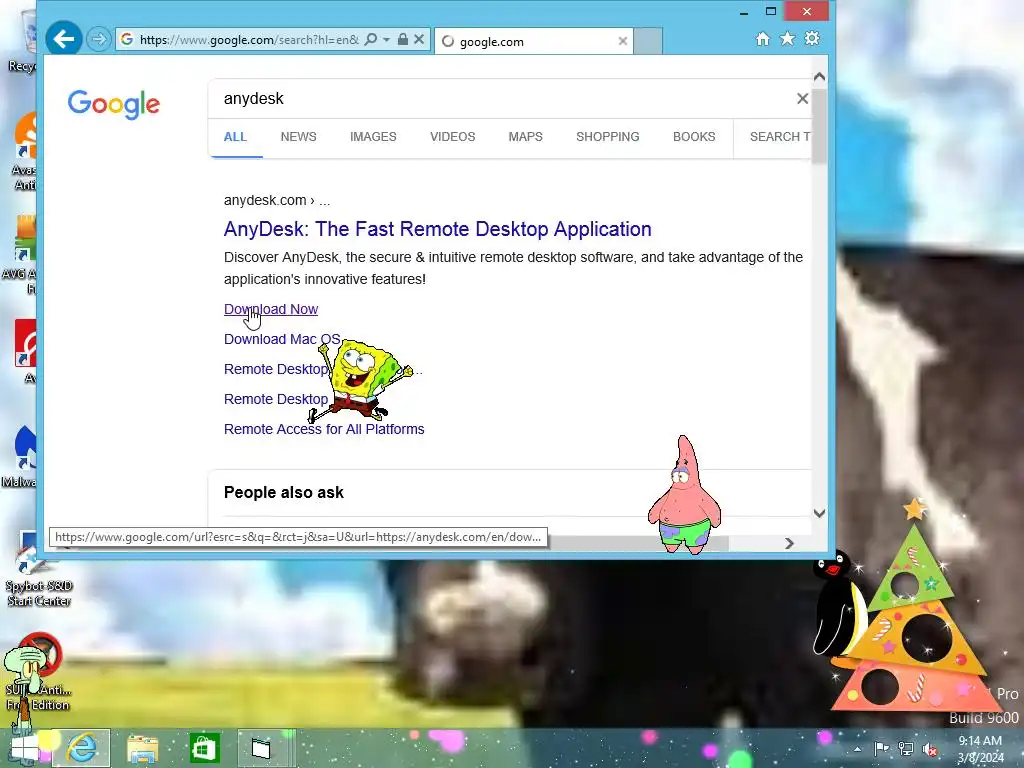
Task: Click the vertical scrollbar thumb
Action: (x=820, y=126)
